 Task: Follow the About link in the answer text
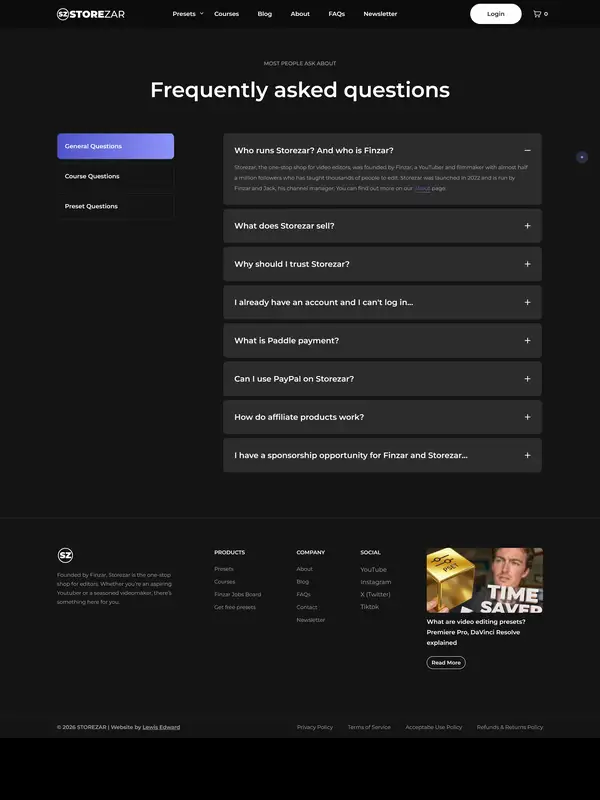(x=422, y=188)
